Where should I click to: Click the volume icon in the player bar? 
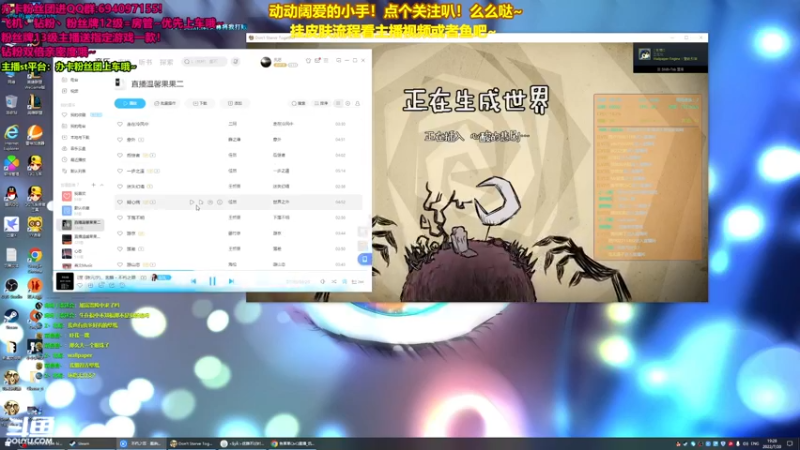tap(322, 282)
